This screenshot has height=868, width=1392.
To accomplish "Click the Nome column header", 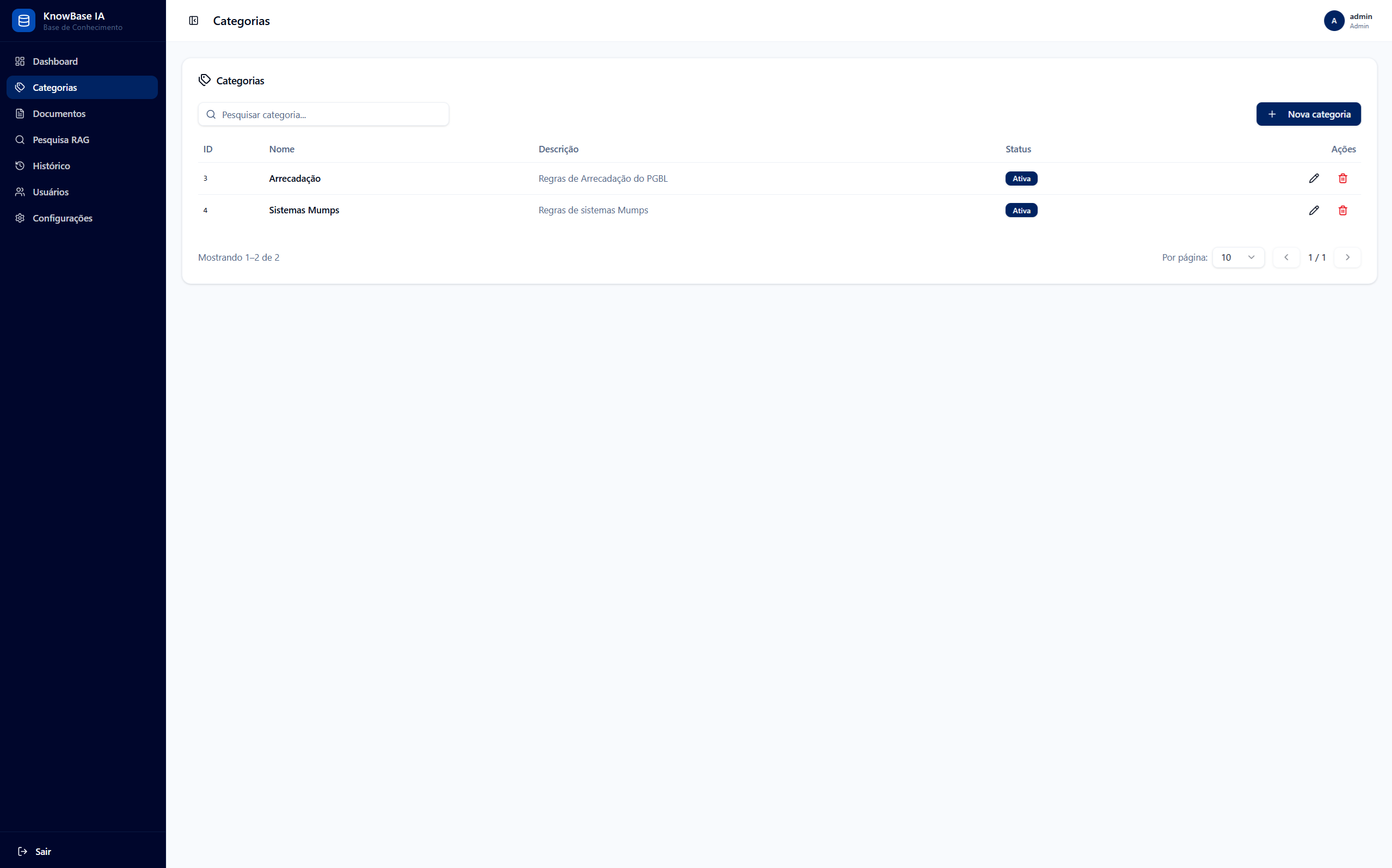I will pos(281,149).
